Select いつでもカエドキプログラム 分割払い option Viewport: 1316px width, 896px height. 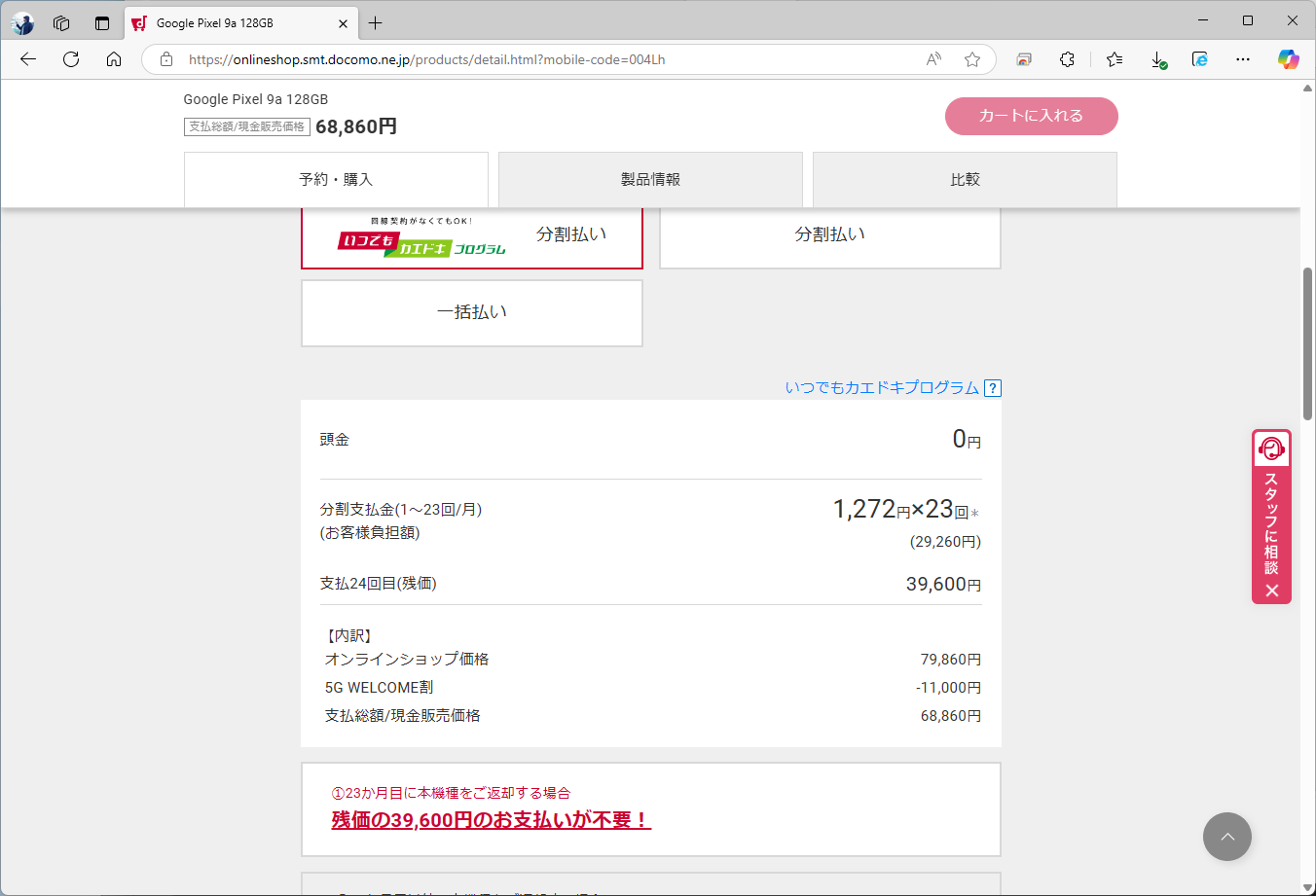472,237
